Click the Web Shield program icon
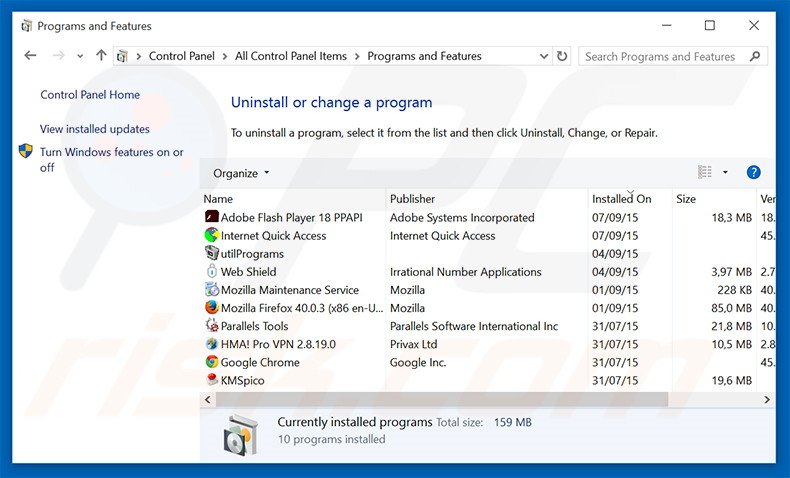Viewport: 790px width, 478px height. (x=211, y=272)
